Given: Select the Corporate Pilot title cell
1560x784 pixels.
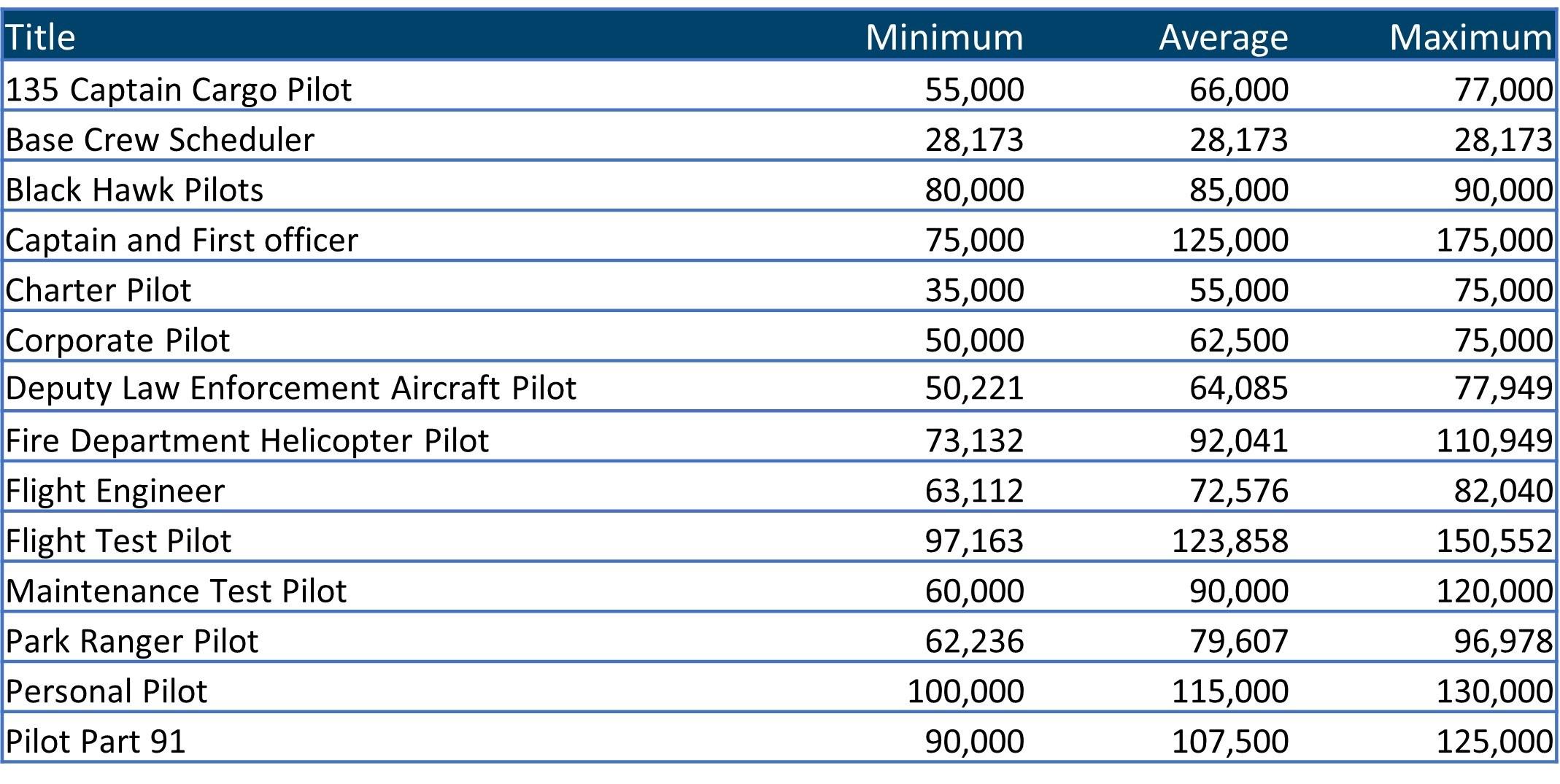Looking at the screenshot, I should point(118,341).
